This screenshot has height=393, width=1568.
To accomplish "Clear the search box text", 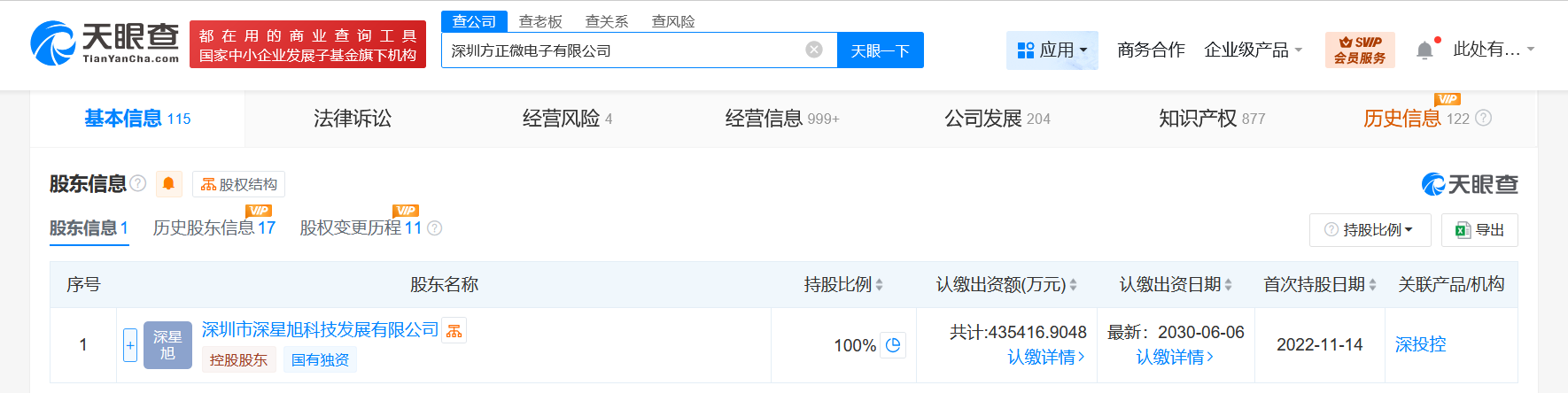I will pyautogui.click(x=814, y=50).
